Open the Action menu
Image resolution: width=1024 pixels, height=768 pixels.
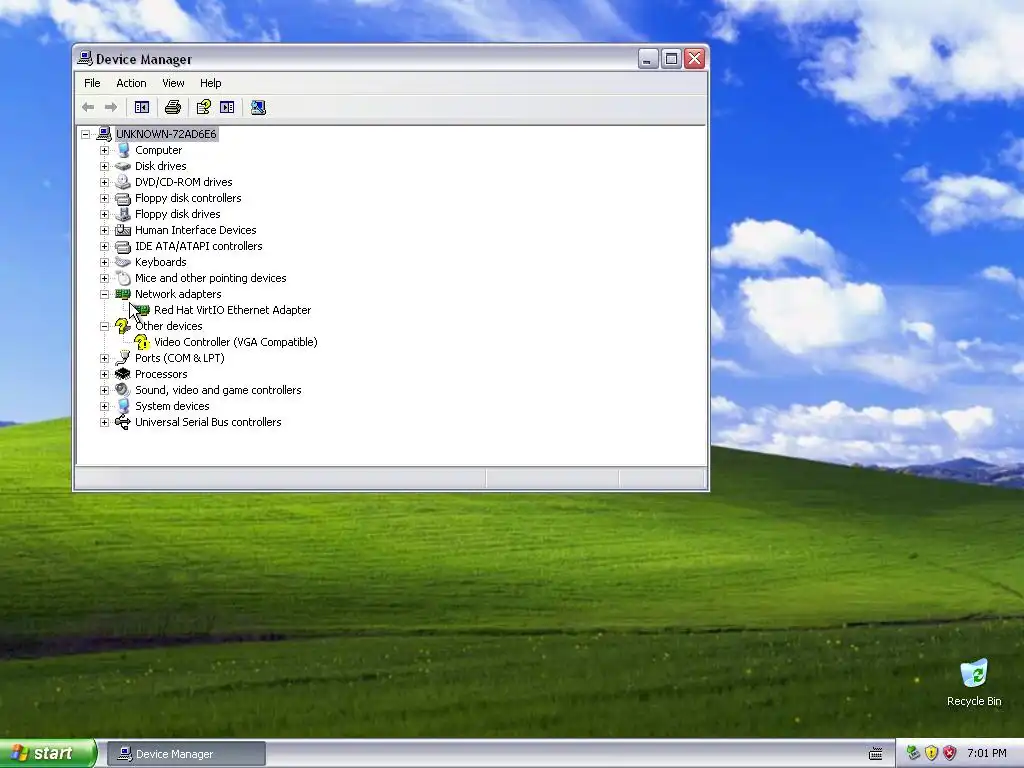click(x=131, y=83)
